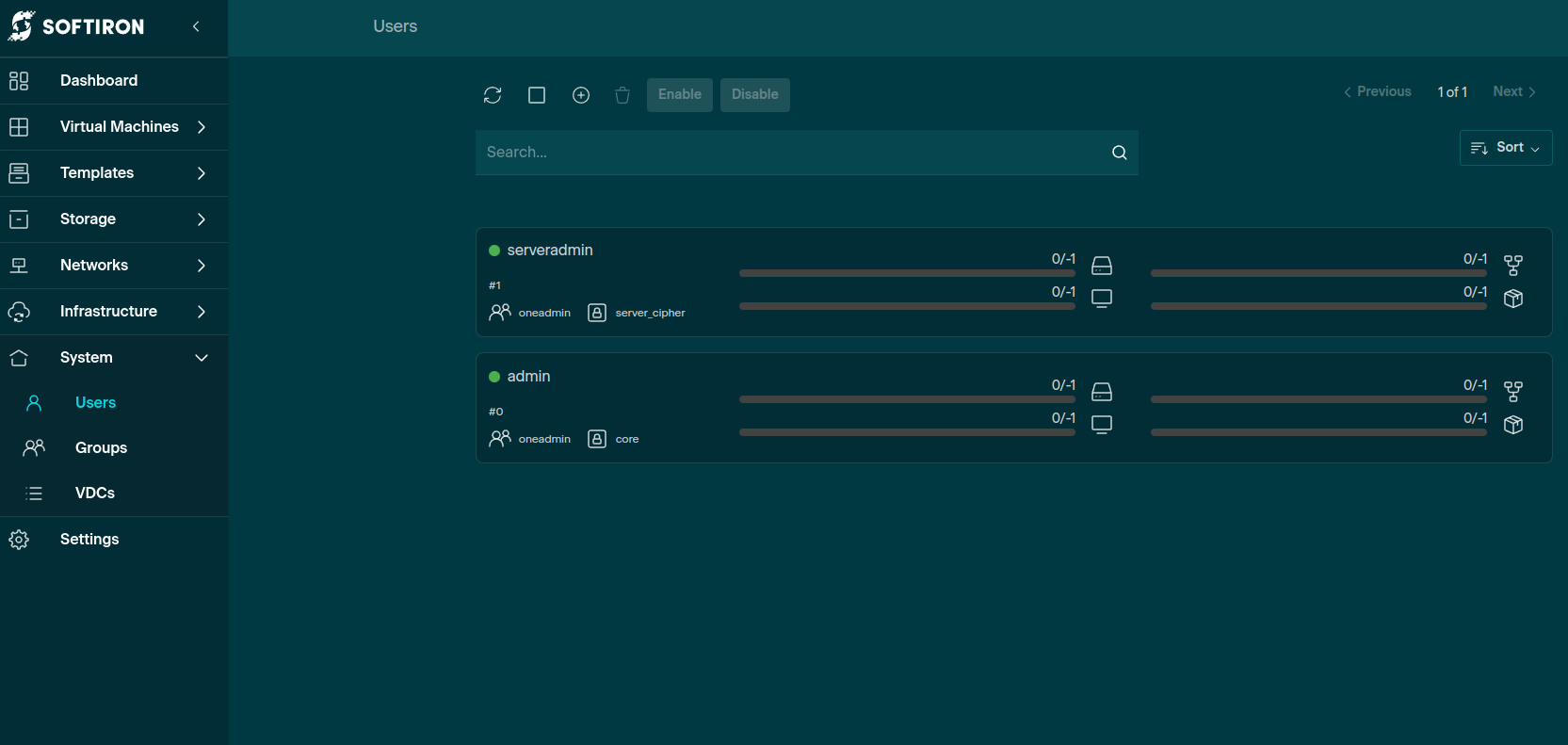This screenshot has height=745, width=1568.
Task: Collapse the sidebar with the arrow icon
Action: point(196,26)
